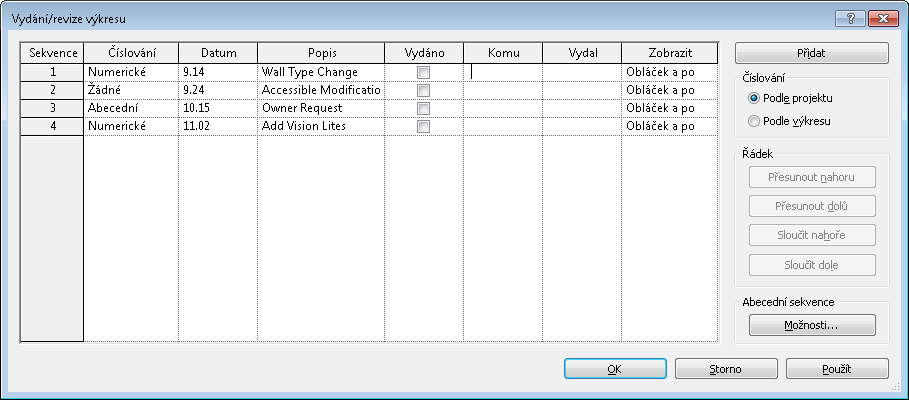
Task: Edit the Datum cell showing 11.02
Action: (x=218, y=126)
